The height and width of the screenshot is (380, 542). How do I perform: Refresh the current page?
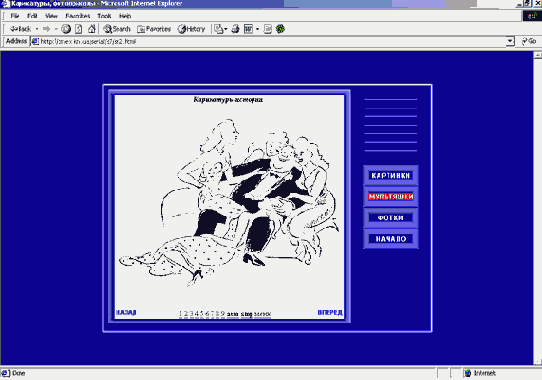coord(79,29)
